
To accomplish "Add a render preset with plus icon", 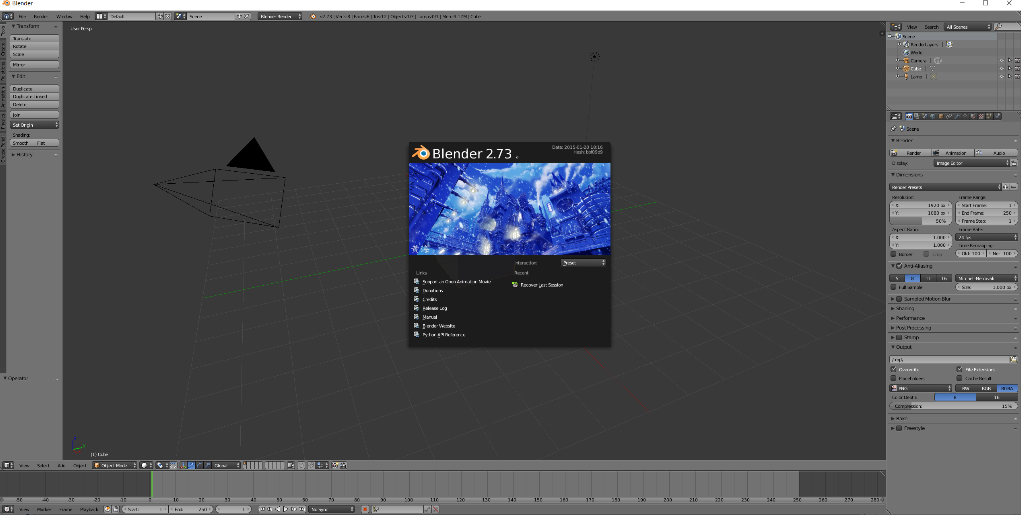I will (x=1005, y=187).
